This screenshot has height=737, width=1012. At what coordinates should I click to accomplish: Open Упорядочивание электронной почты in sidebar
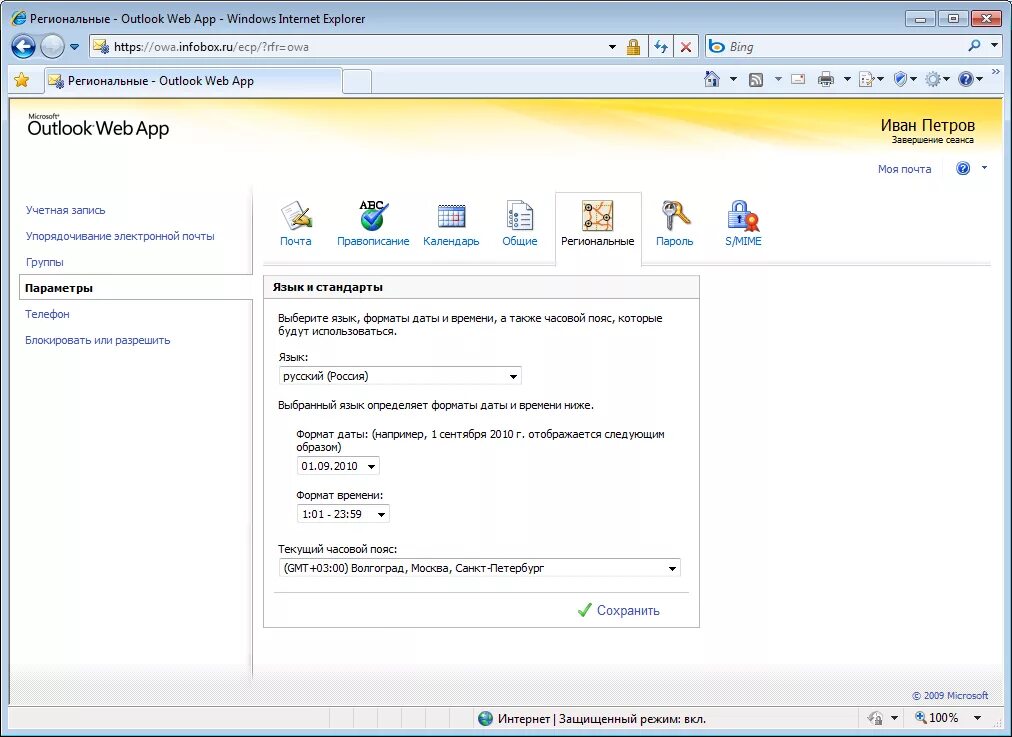coord(120,236)
